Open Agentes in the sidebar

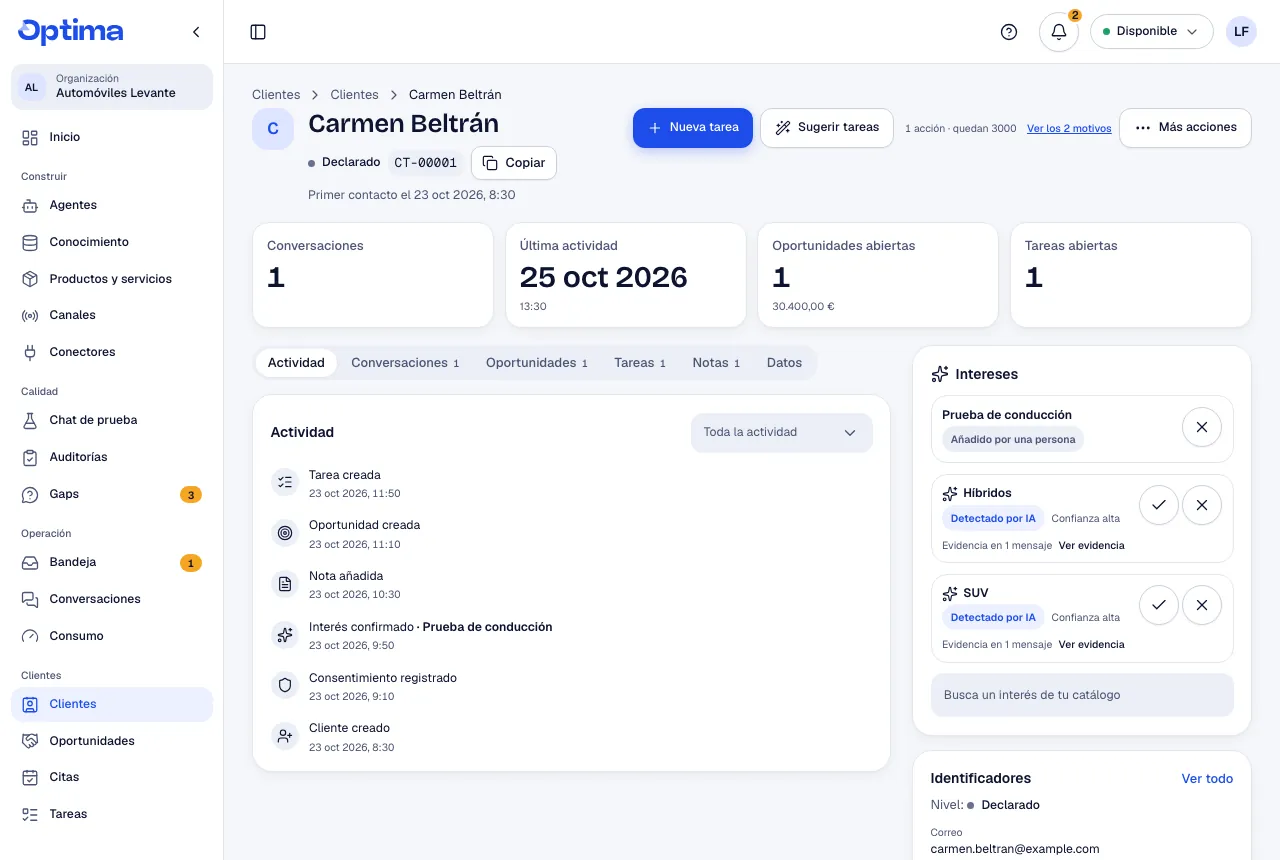click(x=112, y=205)
